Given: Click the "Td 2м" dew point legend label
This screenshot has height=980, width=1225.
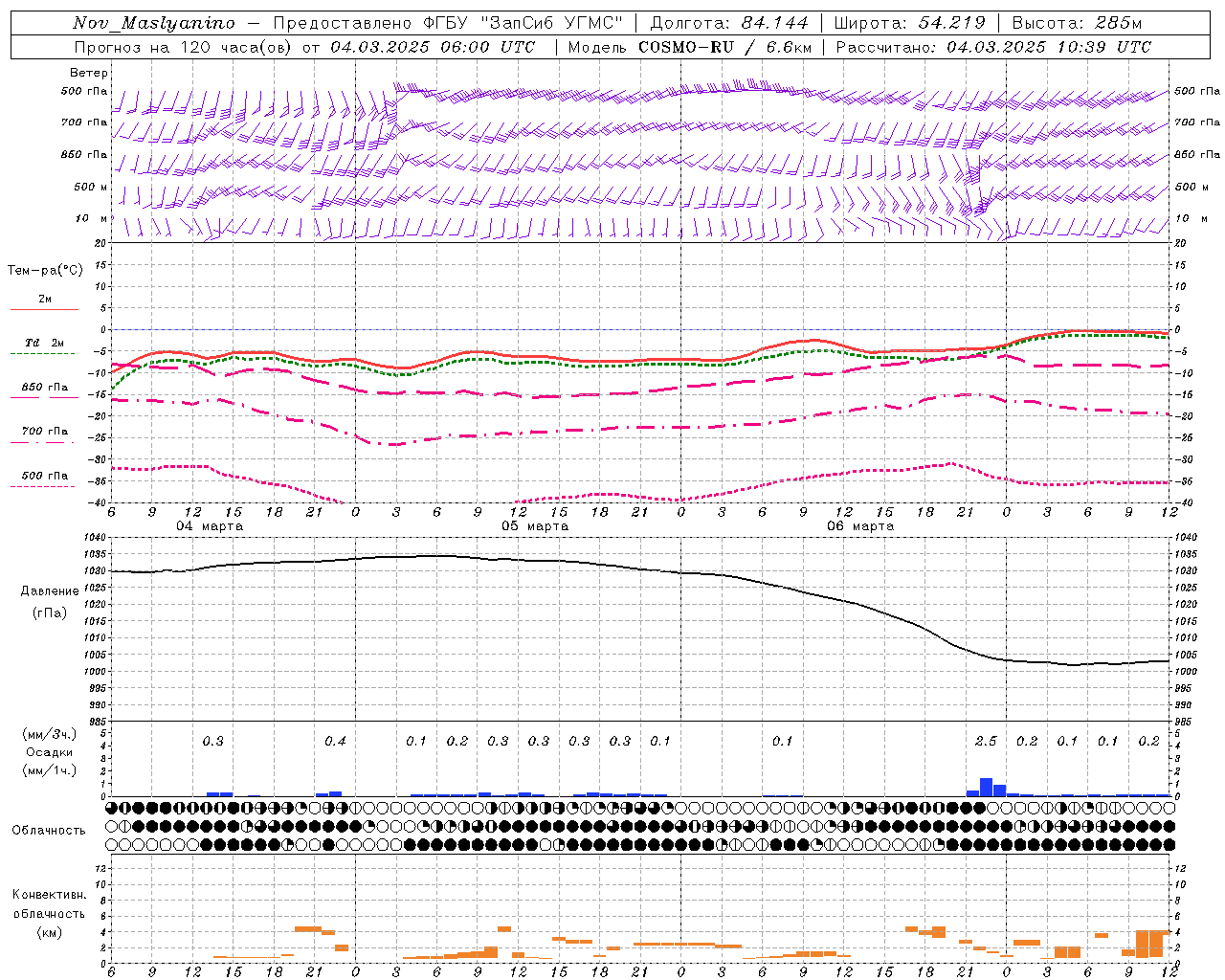Looking at the screenshot, I should point(44,343).
